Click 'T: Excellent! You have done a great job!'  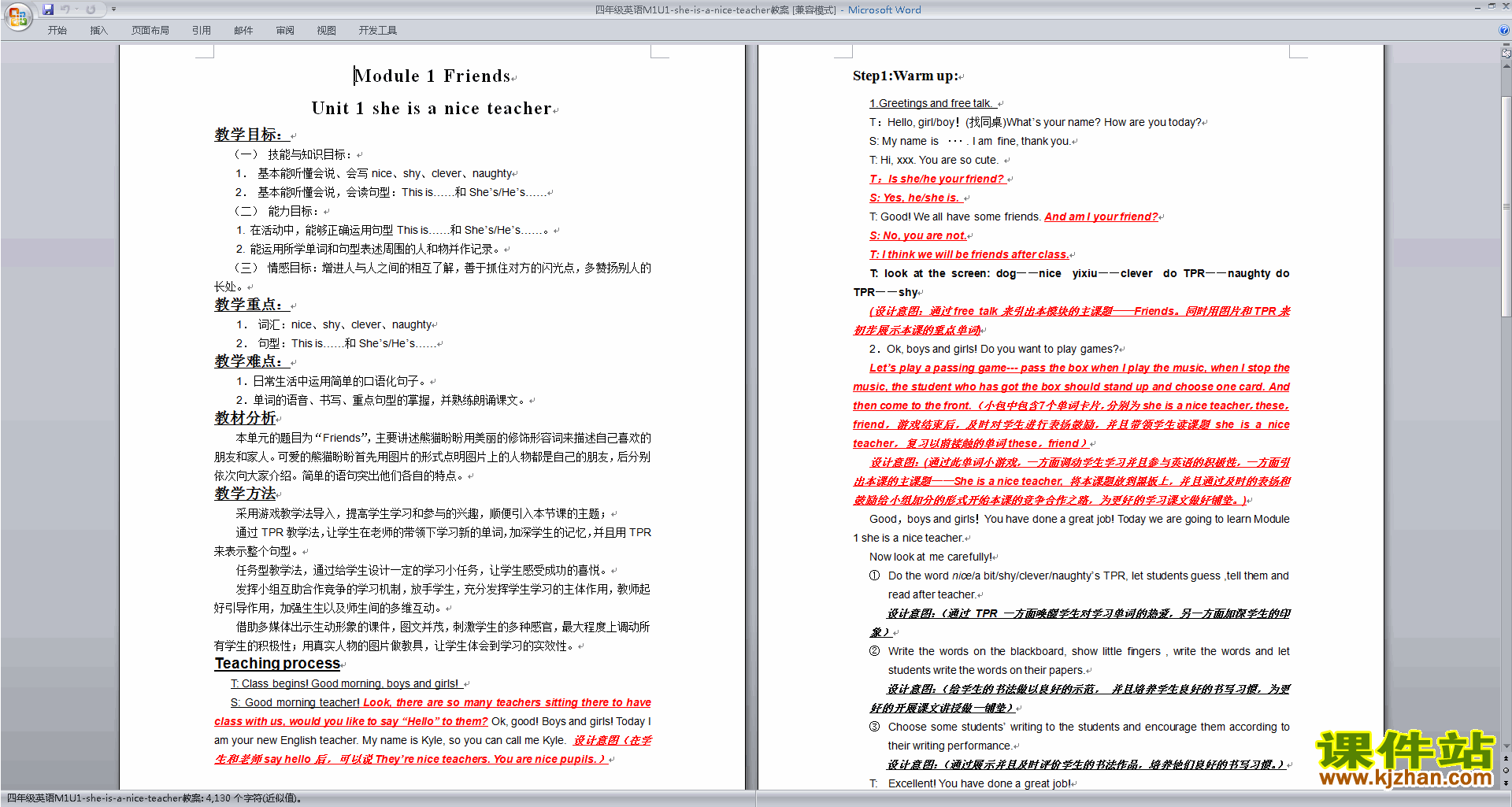pyautogui.click(x=970, y=783)
